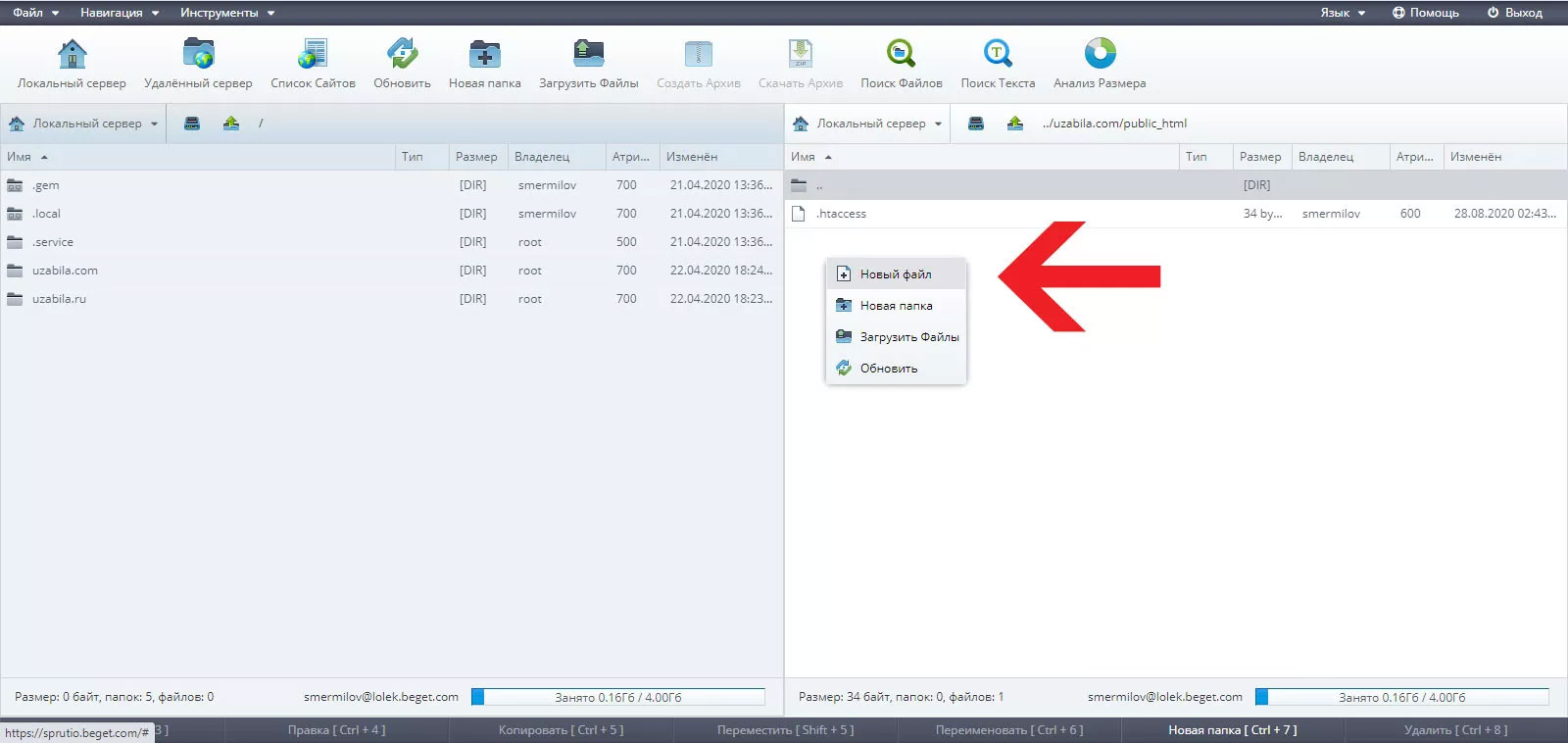Choose Новый файл from context menu

click(896, 274)
